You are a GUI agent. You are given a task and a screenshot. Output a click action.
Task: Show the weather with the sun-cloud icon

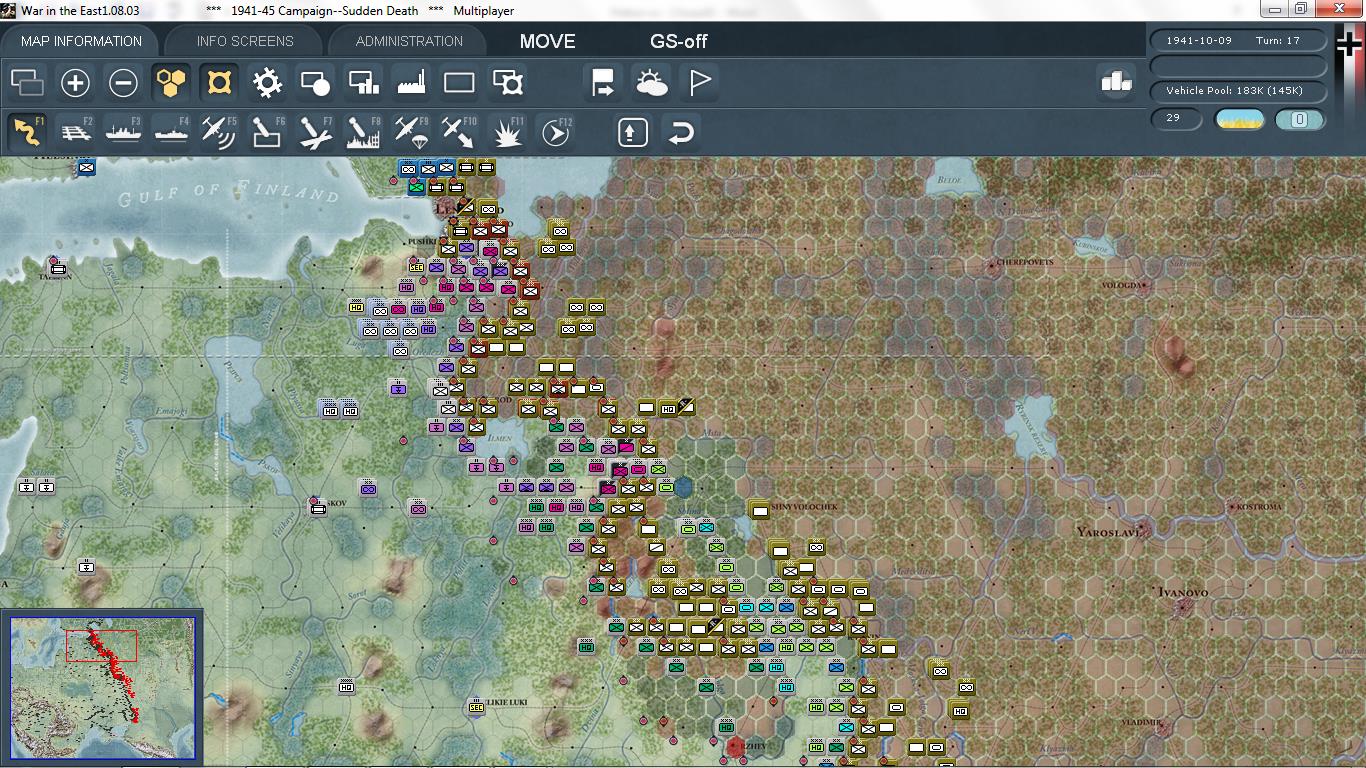pos(651,83)
